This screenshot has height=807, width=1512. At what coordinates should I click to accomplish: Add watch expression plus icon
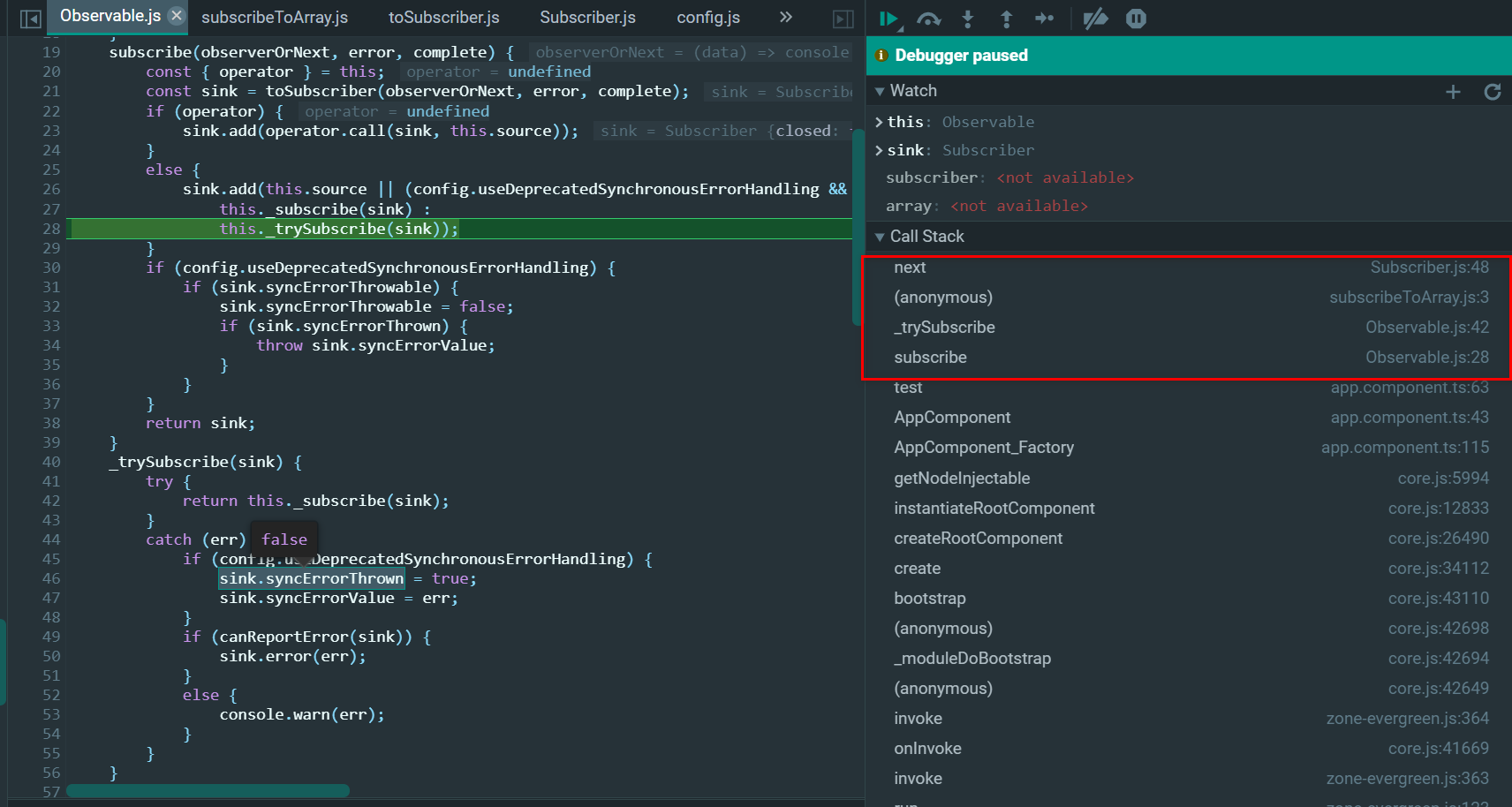click(1453, 91)
